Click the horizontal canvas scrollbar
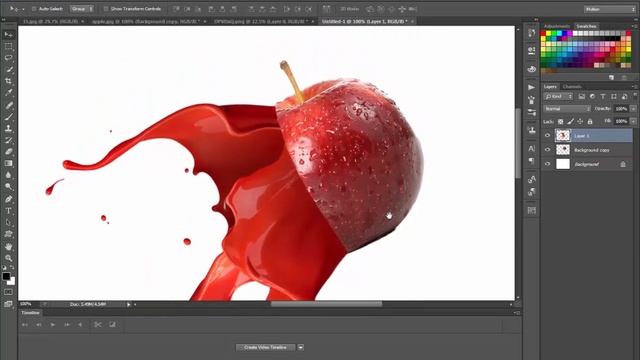The height and width of the screenshot is (360, 640). pyautogui.click(x=327, y=304)
